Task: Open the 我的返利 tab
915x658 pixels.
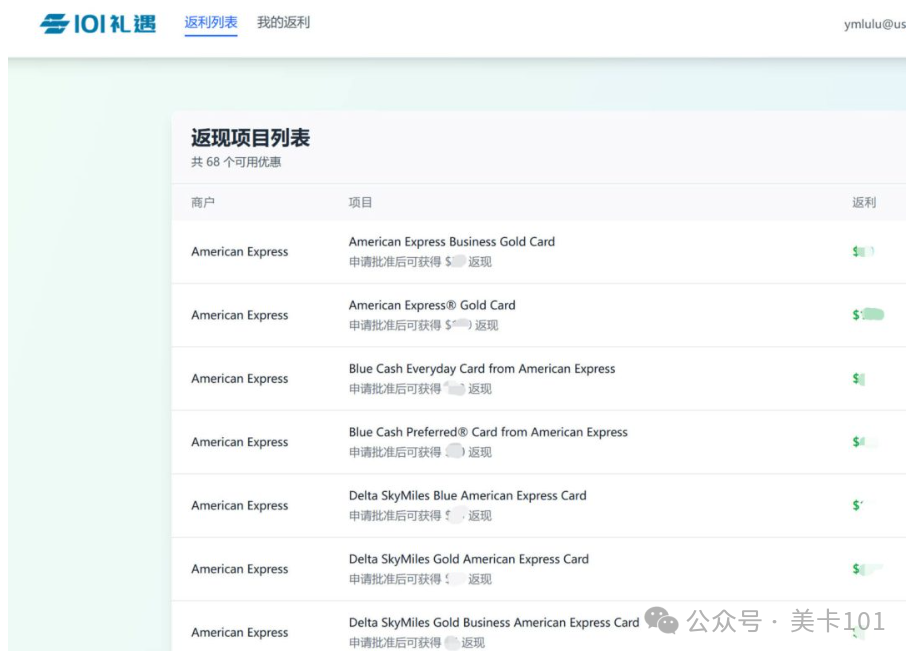Action: (x=283, y=22)
